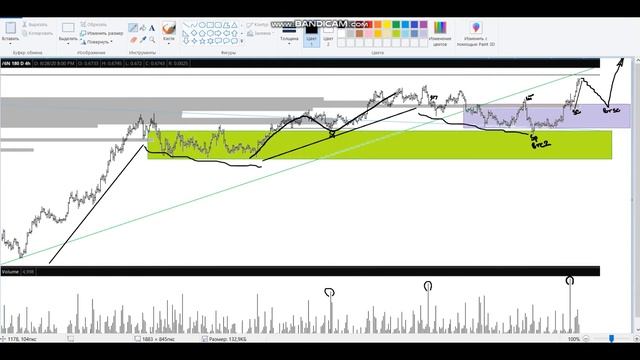The height and width of the screenshot is (360, 640).
Task: Select the Eraser tool
Action: pos(133,40)
